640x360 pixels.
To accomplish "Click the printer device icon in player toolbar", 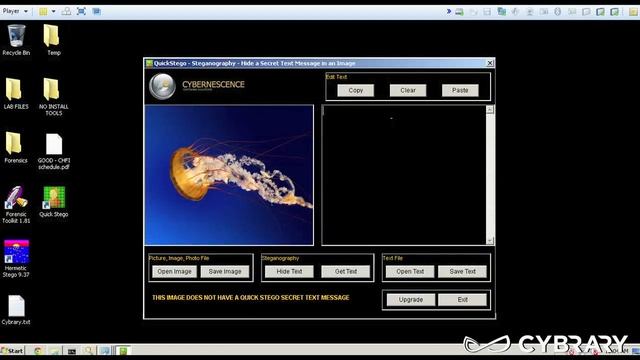I will click(460, 12).
